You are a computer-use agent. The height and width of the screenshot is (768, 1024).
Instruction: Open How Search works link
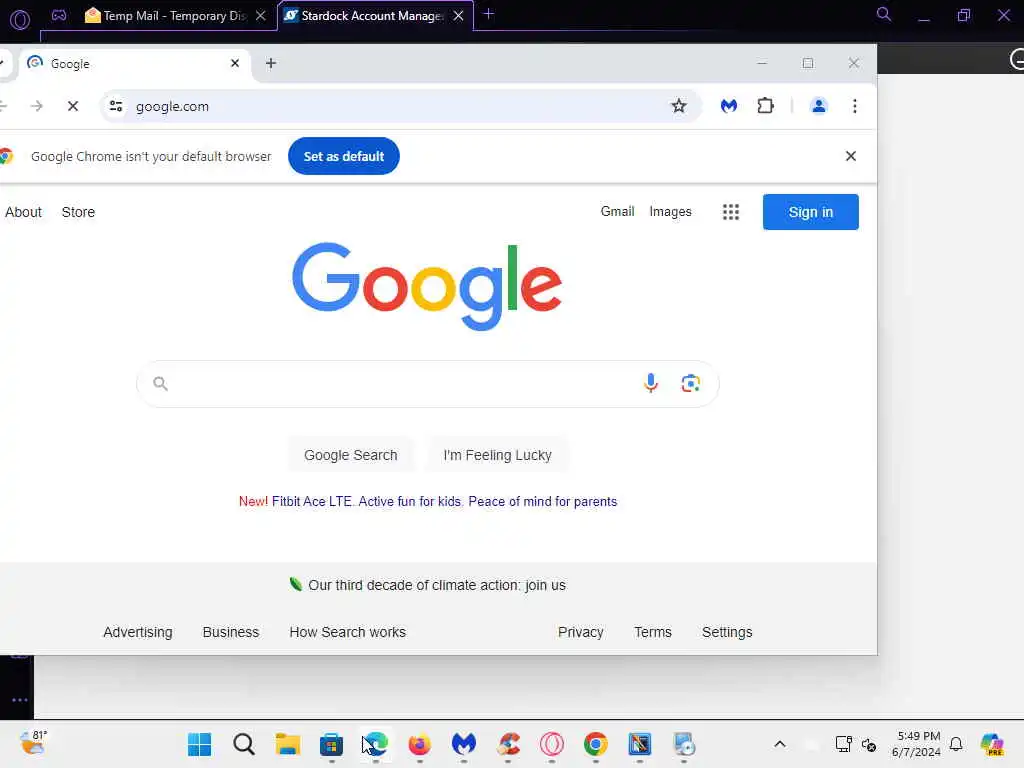(347, 632)
